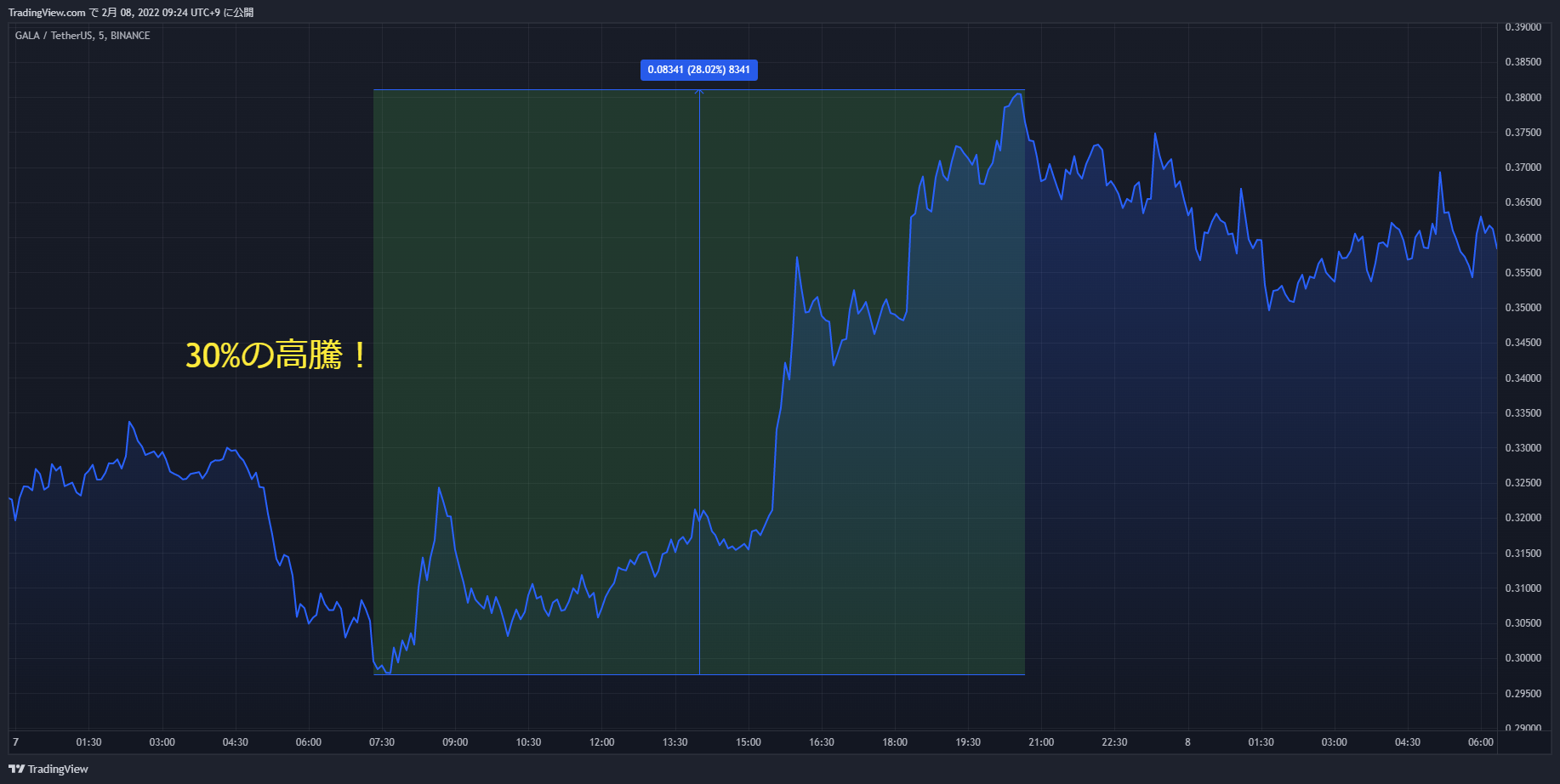
Task: Click the 0.34500 price axis label
Action: coord(1523,343)
